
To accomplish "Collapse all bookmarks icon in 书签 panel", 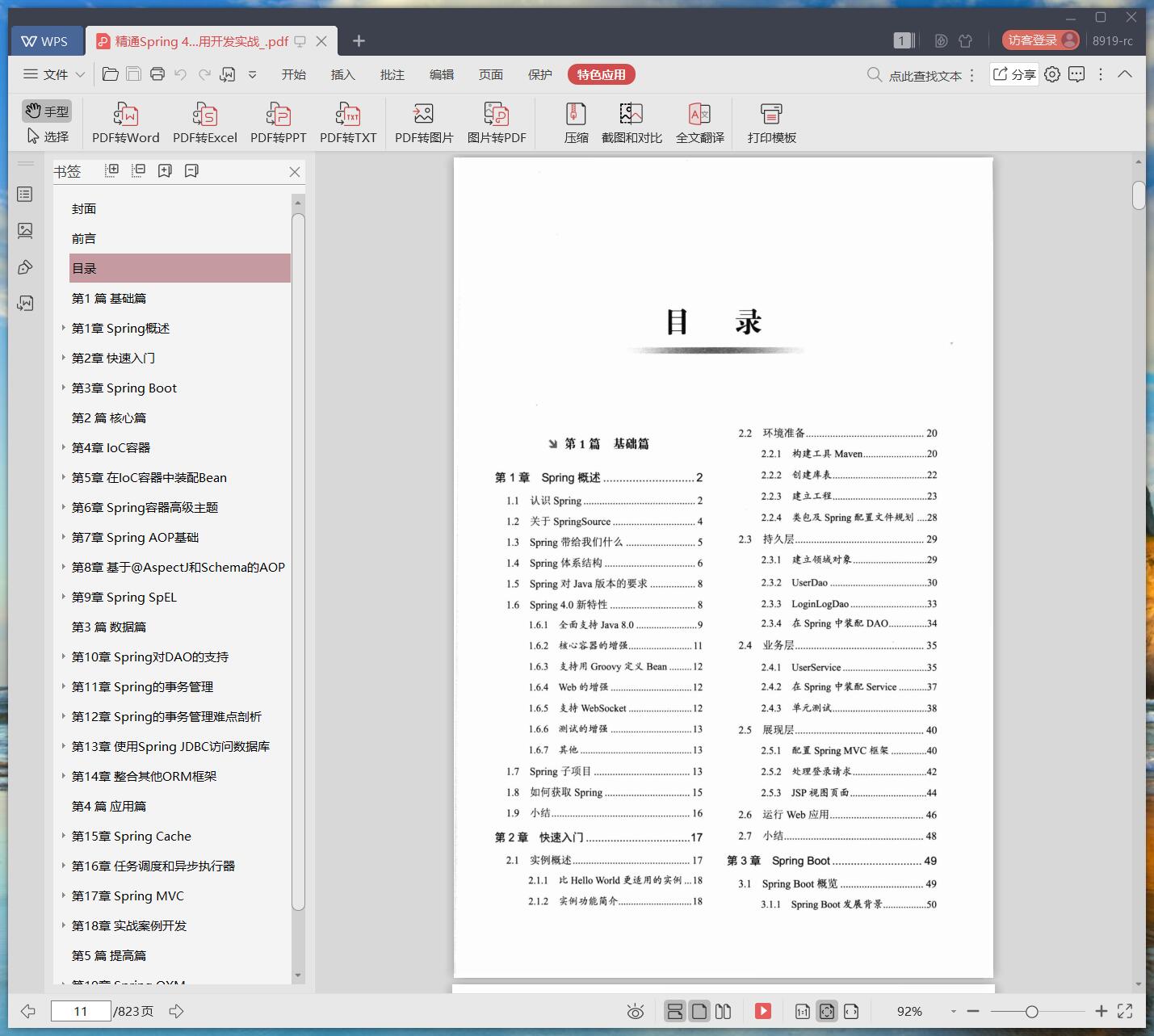I will (139, 170).
